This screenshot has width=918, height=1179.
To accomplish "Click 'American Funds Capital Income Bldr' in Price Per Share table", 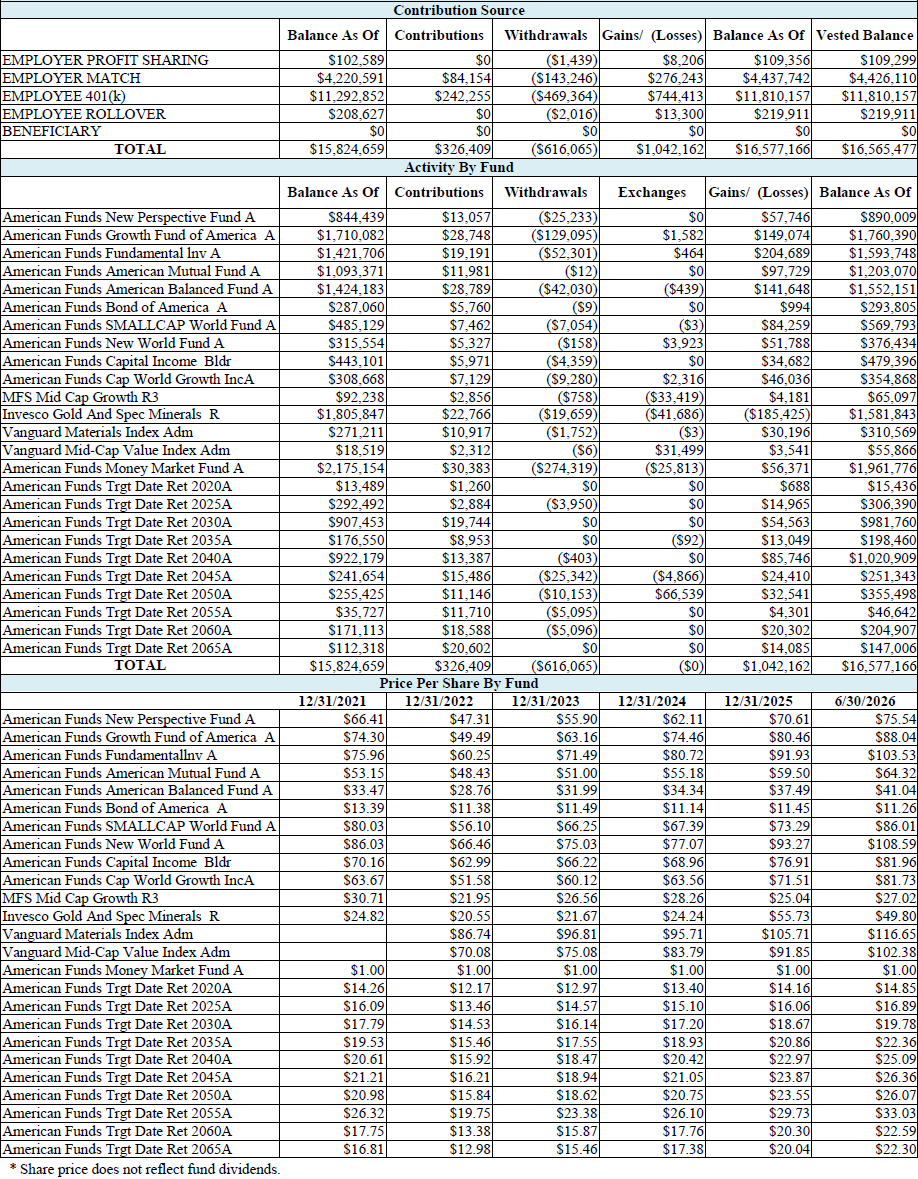I will click(117, 862).
